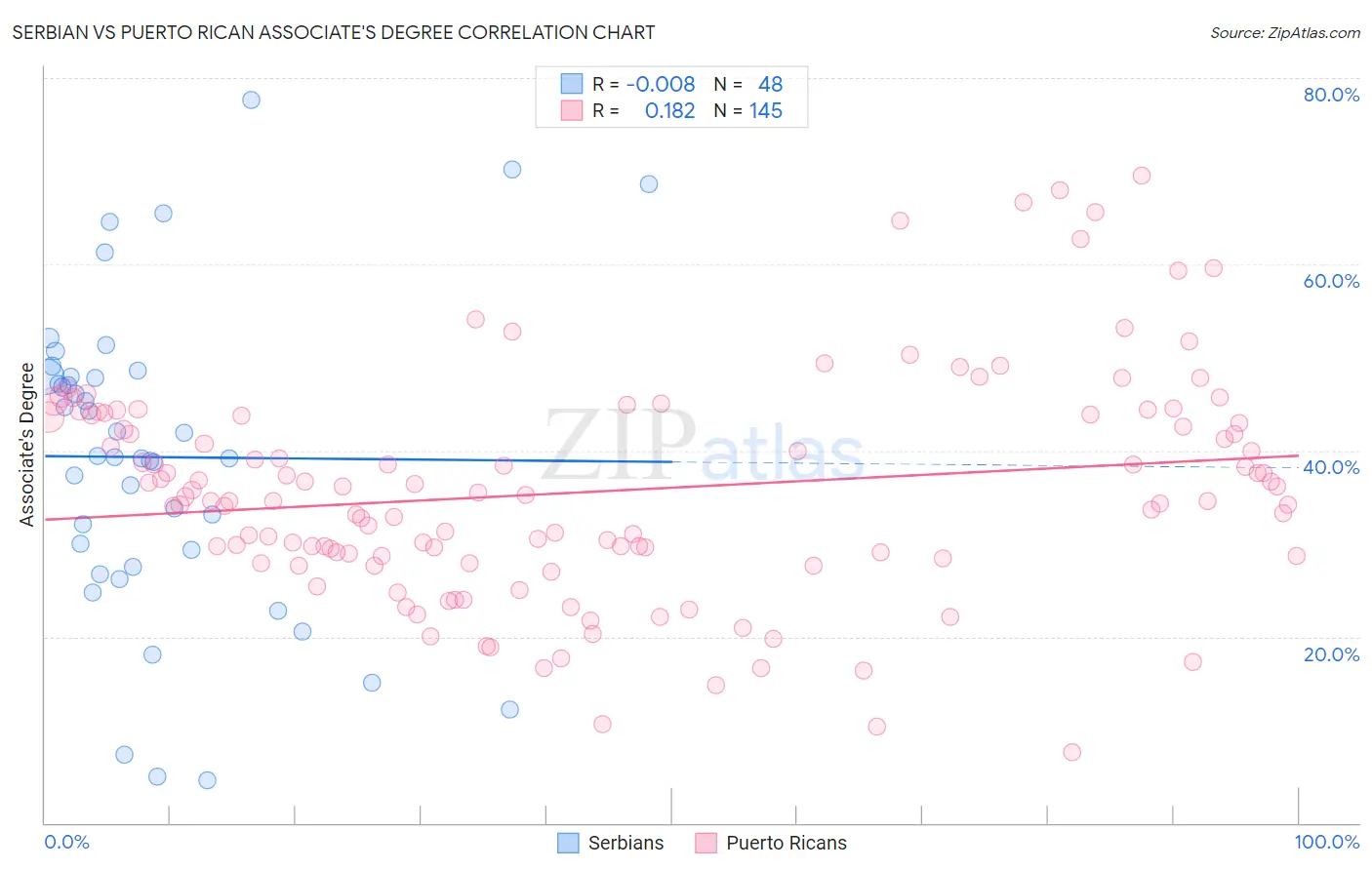Image resolution: width=1372 pixels, height=870 pixels.
Task: Select the lowest pink data point near 8%
Action: [1071, 752]
